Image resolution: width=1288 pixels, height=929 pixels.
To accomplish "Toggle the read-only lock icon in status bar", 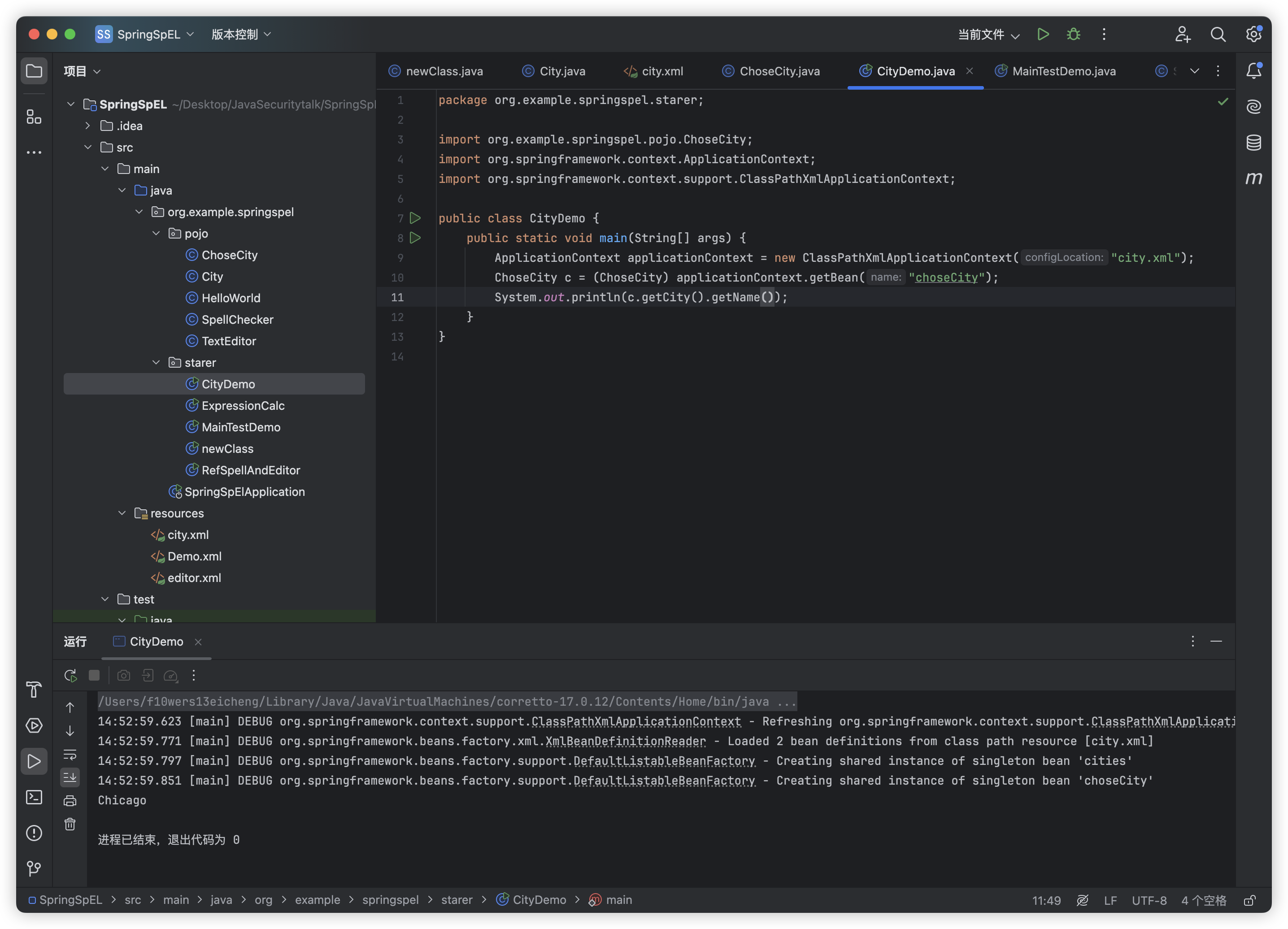I will [1249, 900].
